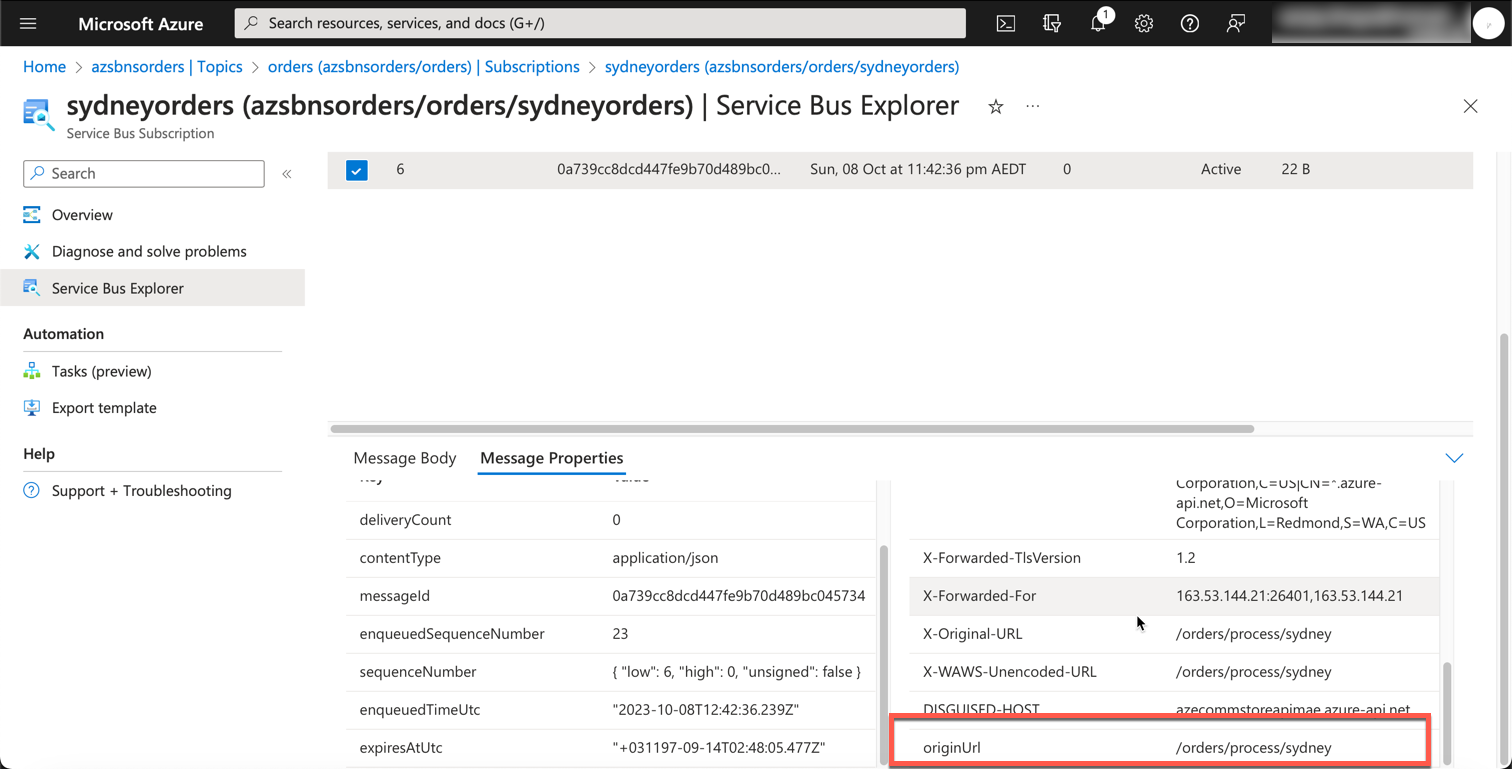Click the message ID cell 0a739cc8dcd447fe9b70d489bc0...
The height and width of the screenshot is (769, 1512).
click(x=669, y=170)
